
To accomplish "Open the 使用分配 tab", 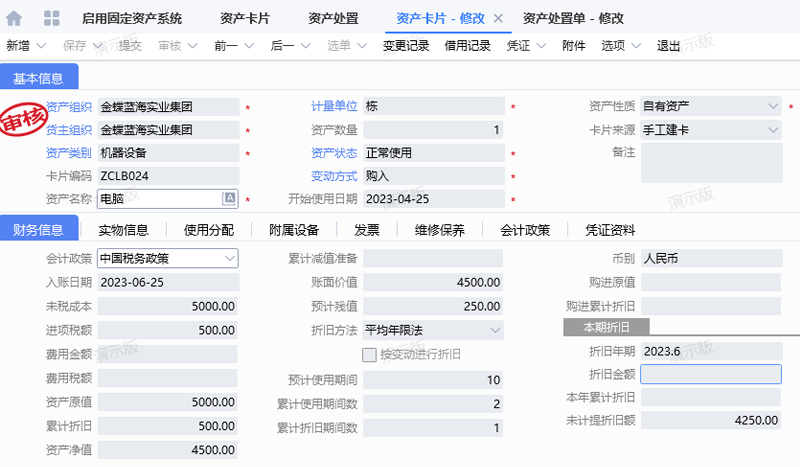I will point(209,230).
